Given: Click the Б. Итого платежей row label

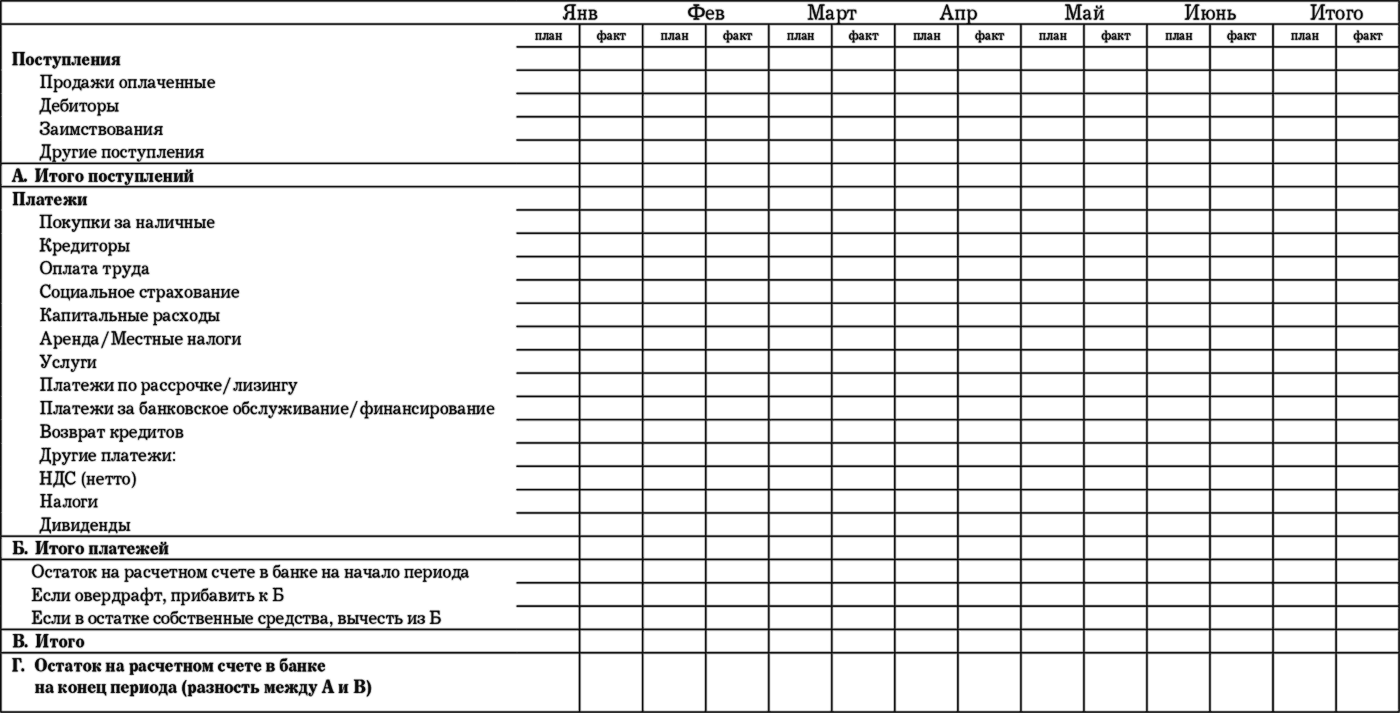Looking at the screenshot, I should pyautogui.click(x=90, y=549).
